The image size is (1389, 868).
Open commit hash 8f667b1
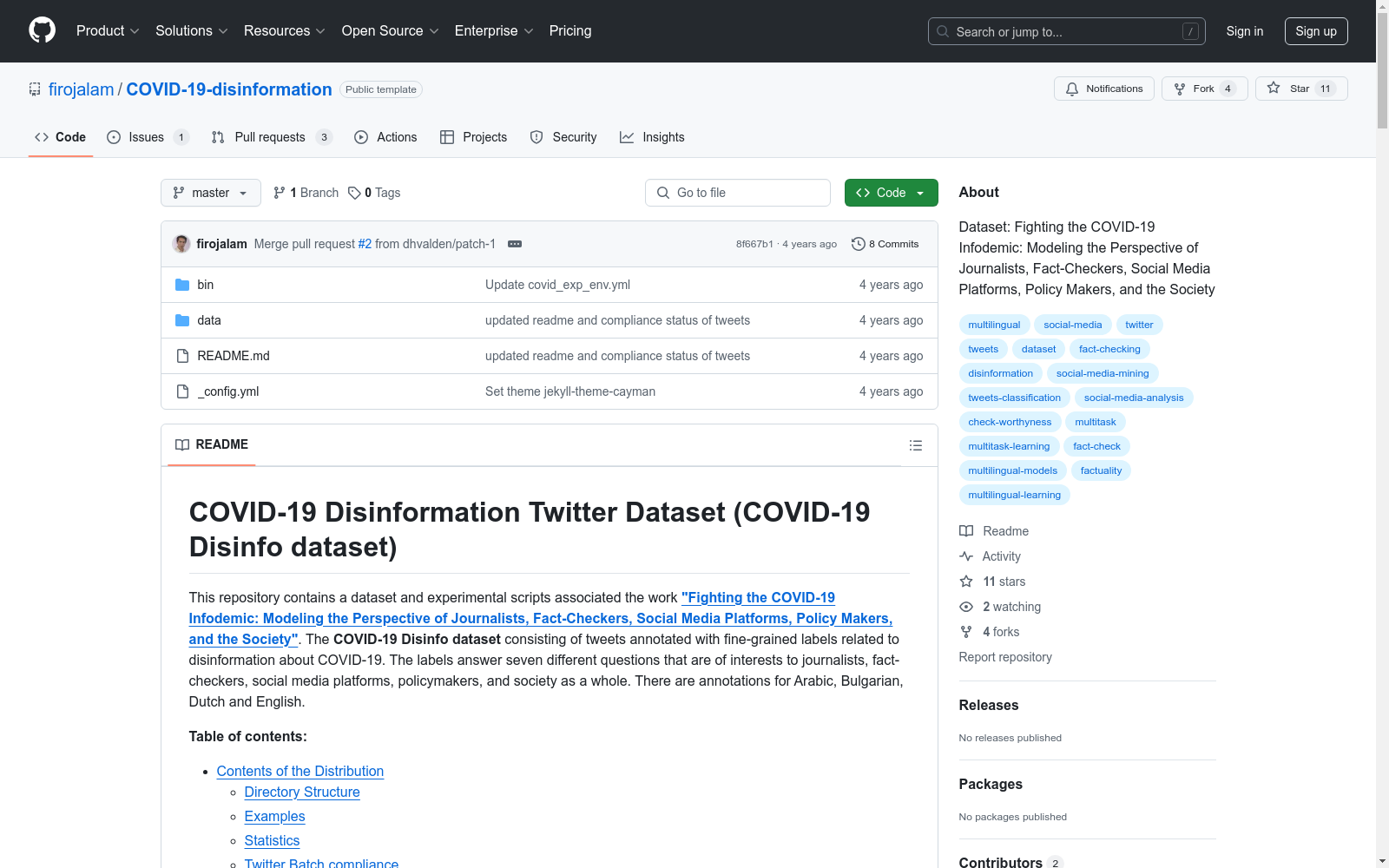754,244
